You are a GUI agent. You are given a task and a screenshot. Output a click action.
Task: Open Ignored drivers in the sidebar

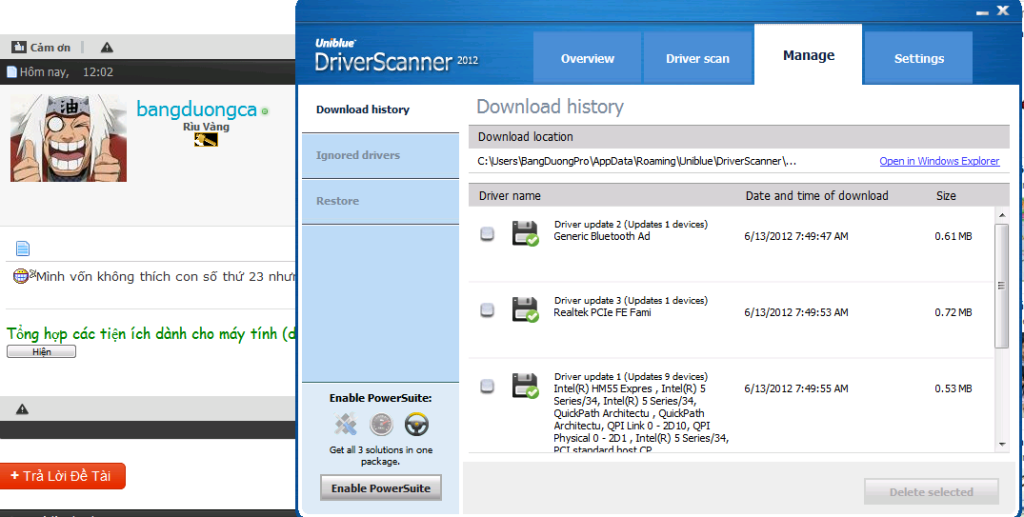358,155
